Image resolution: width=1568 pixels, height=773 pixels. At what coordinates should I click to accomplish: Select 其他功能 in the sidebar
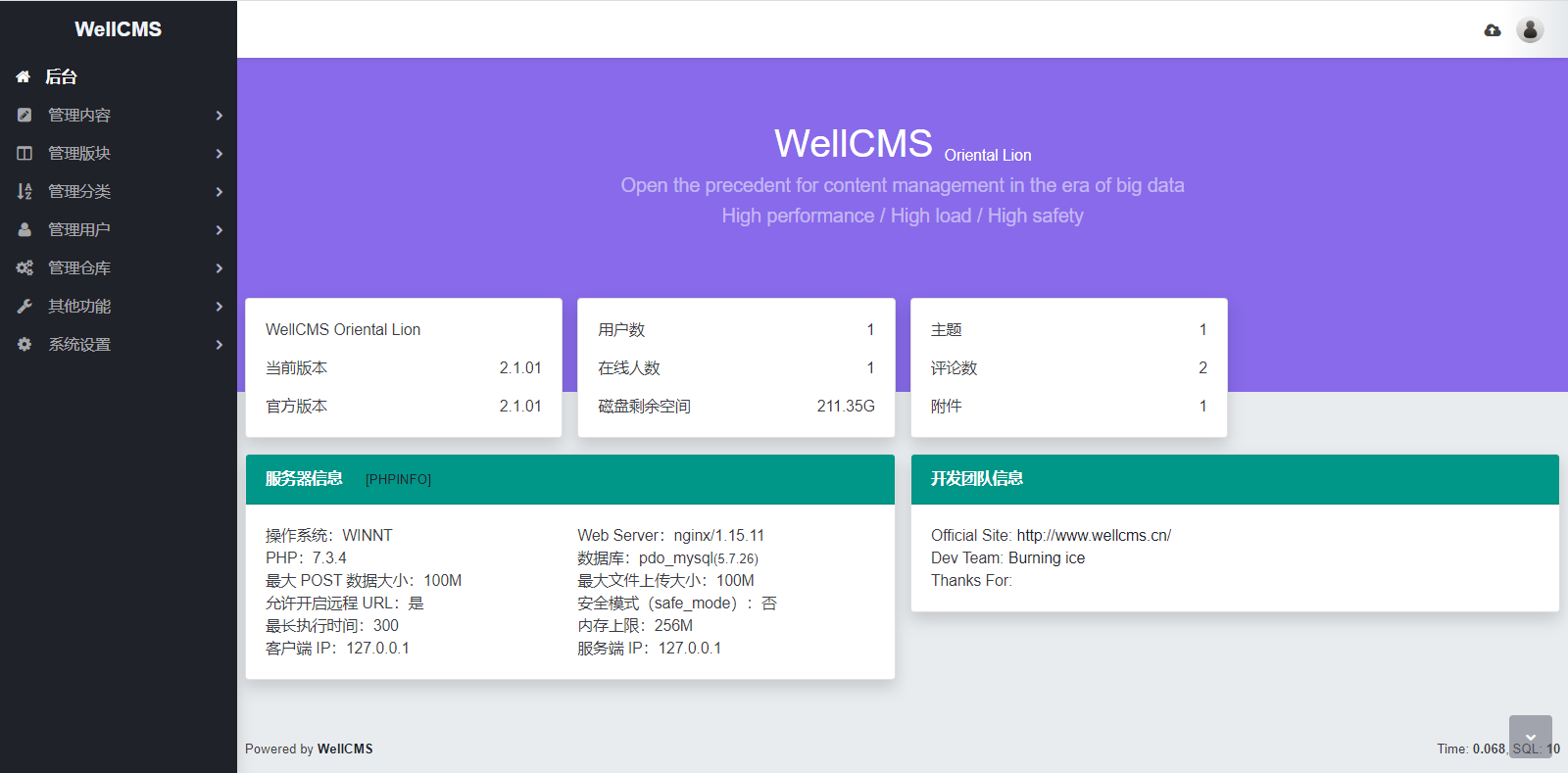coord(119,306)
